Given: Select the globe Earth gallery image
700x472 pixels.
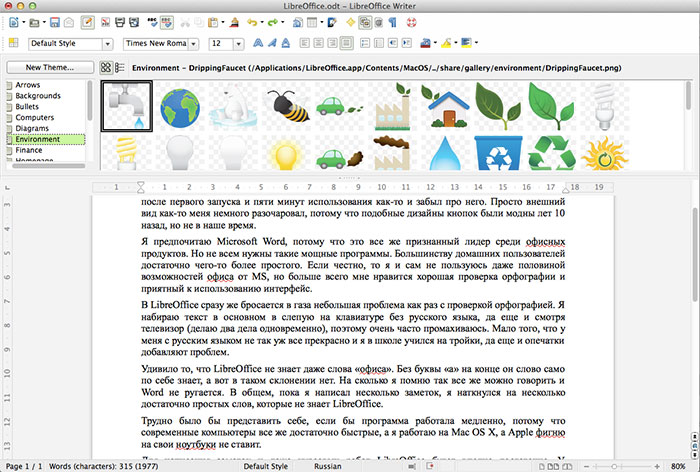Looking at the screenshot, I should click(x=180, y=108).
